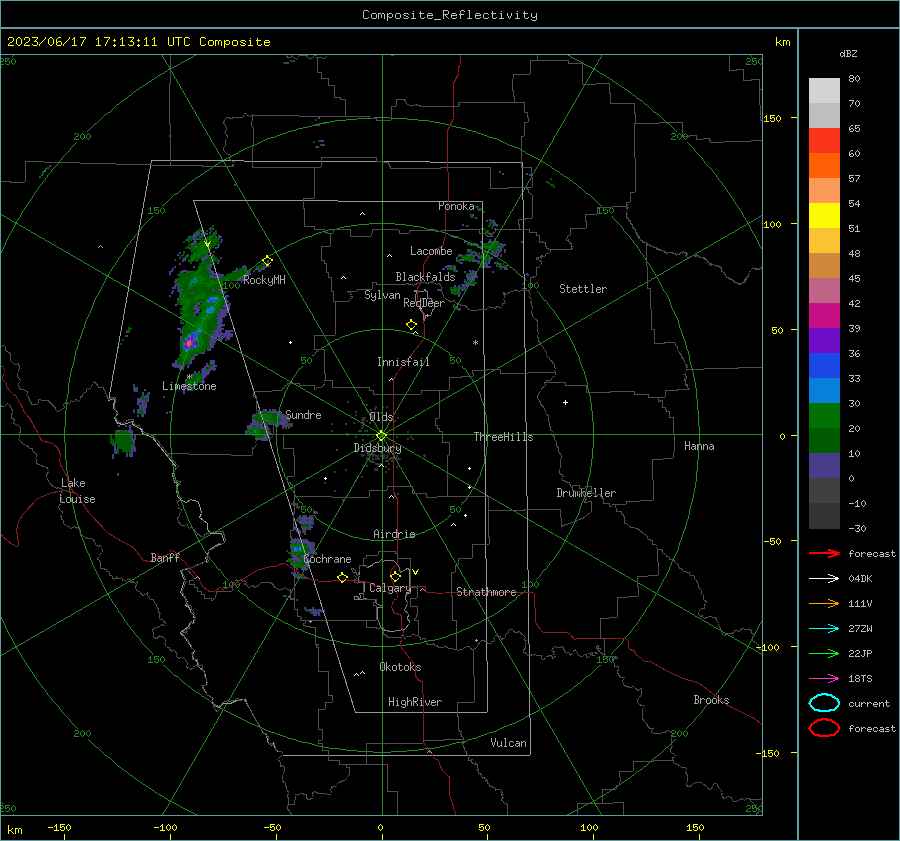Click the Ponoka city label
This screenshot has height=841, width=900.
pyautogui.click(x=456, y=206)
